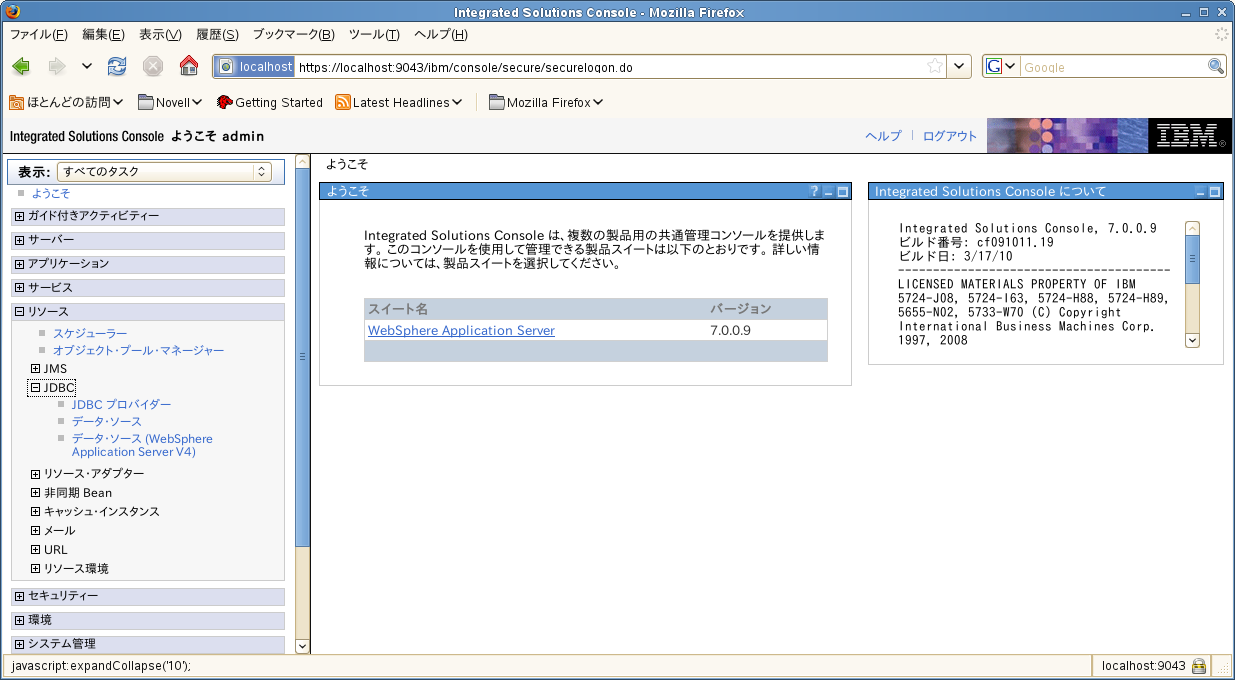Click the scroll down arrow in license text box
Viewport: 1235px width, 680px height.
(x=1192, y=340)
